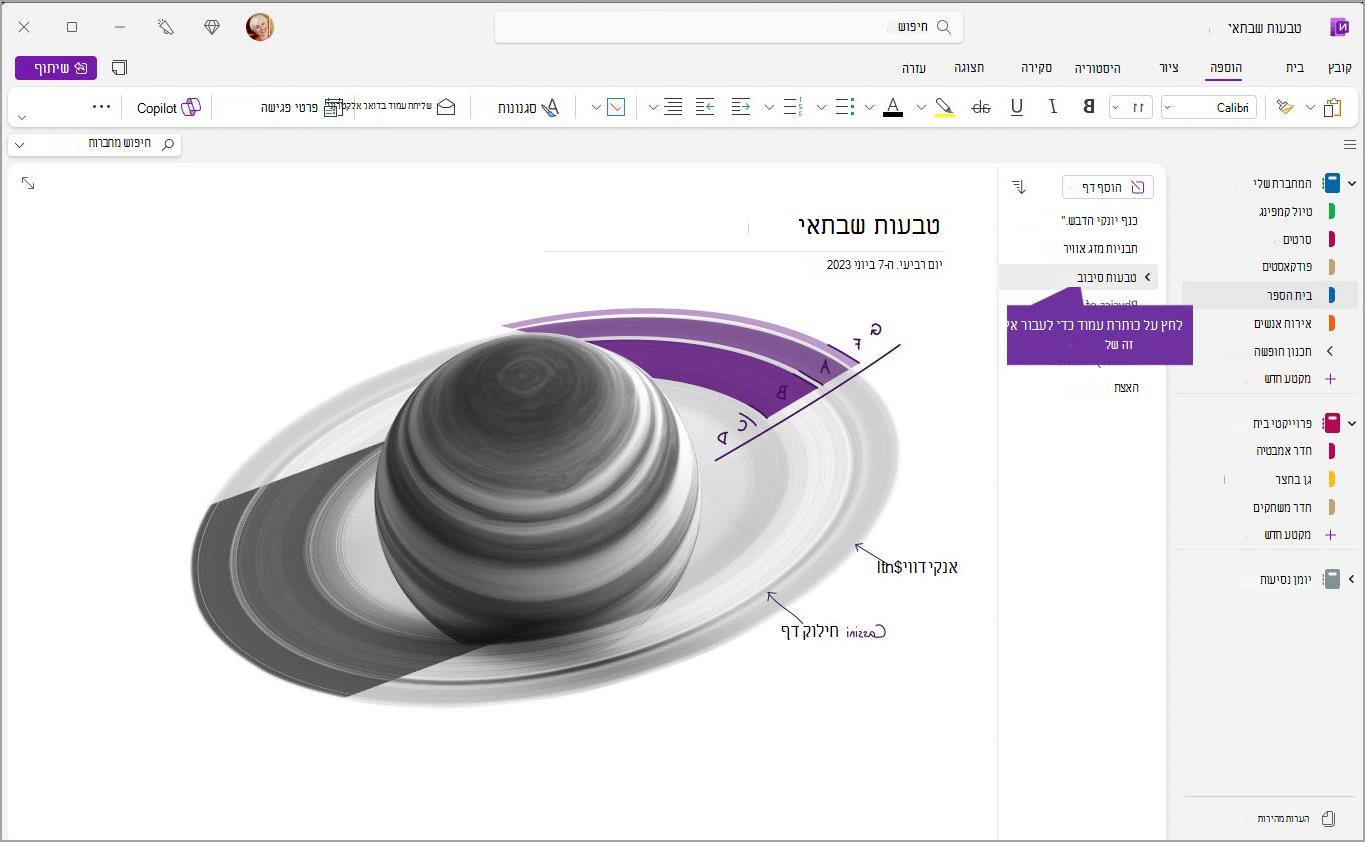Open the Styles (סגנונות) gallery
The width and height of the screenshot is (1365, 842).
(529, 107)
